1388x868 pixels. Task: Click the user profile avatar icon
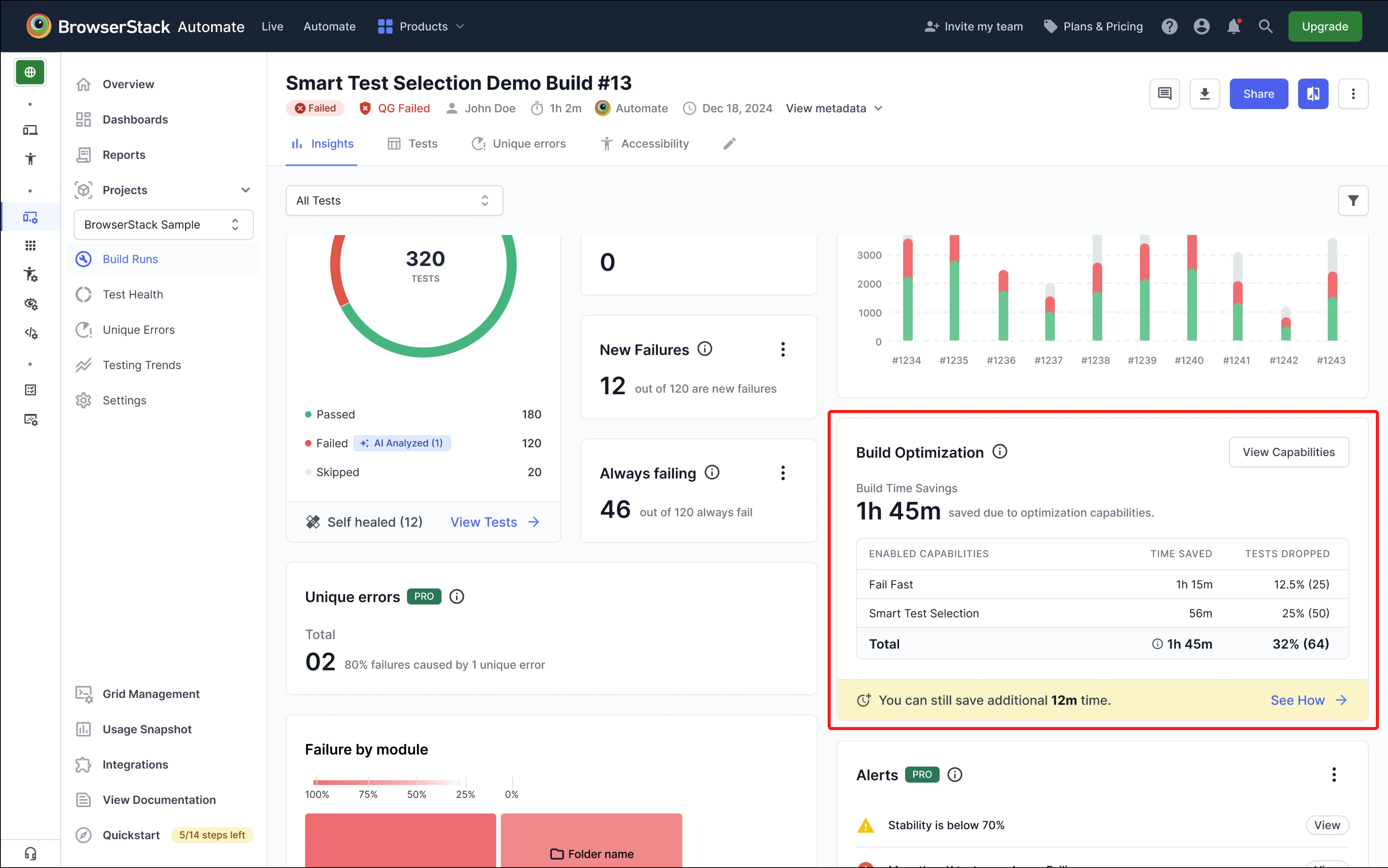pos(1201,26)
